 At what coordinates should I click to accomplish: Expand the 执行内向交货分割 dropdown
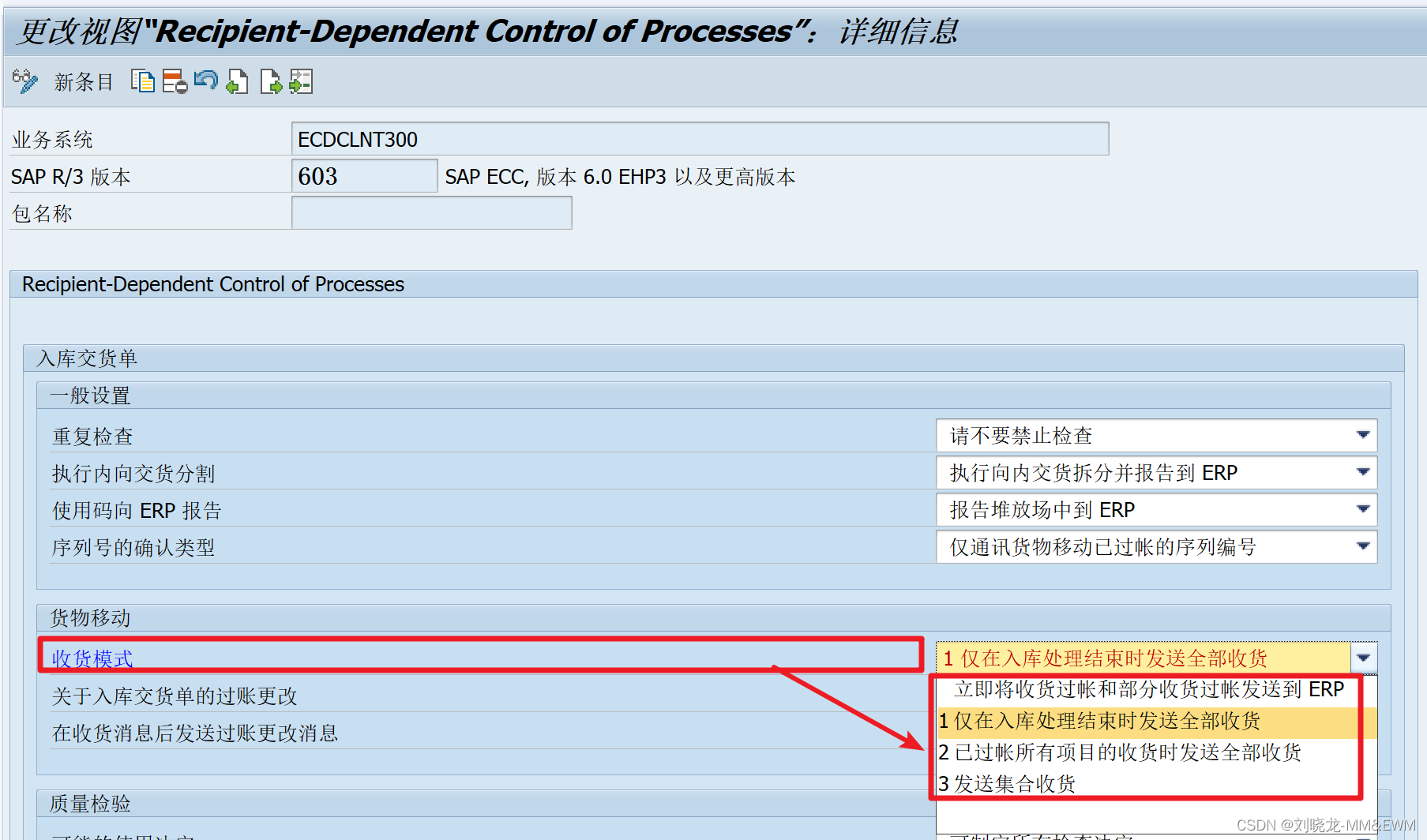[x=1364, y=472]
